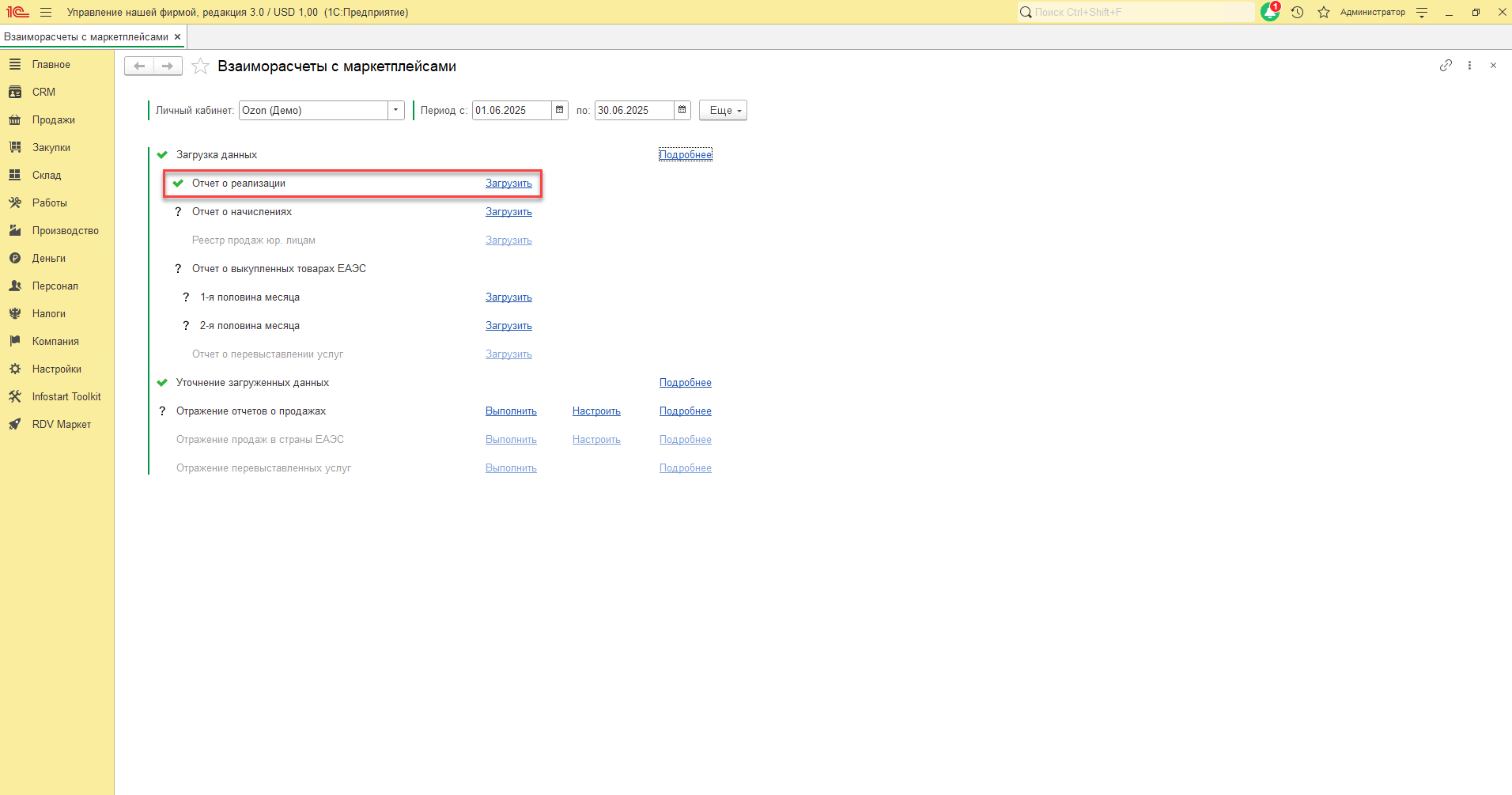The image size is (1512, 795).
Task: Click Загрузить for Реестр продаж юр. лицам
Action: click(x=508, y=240)
